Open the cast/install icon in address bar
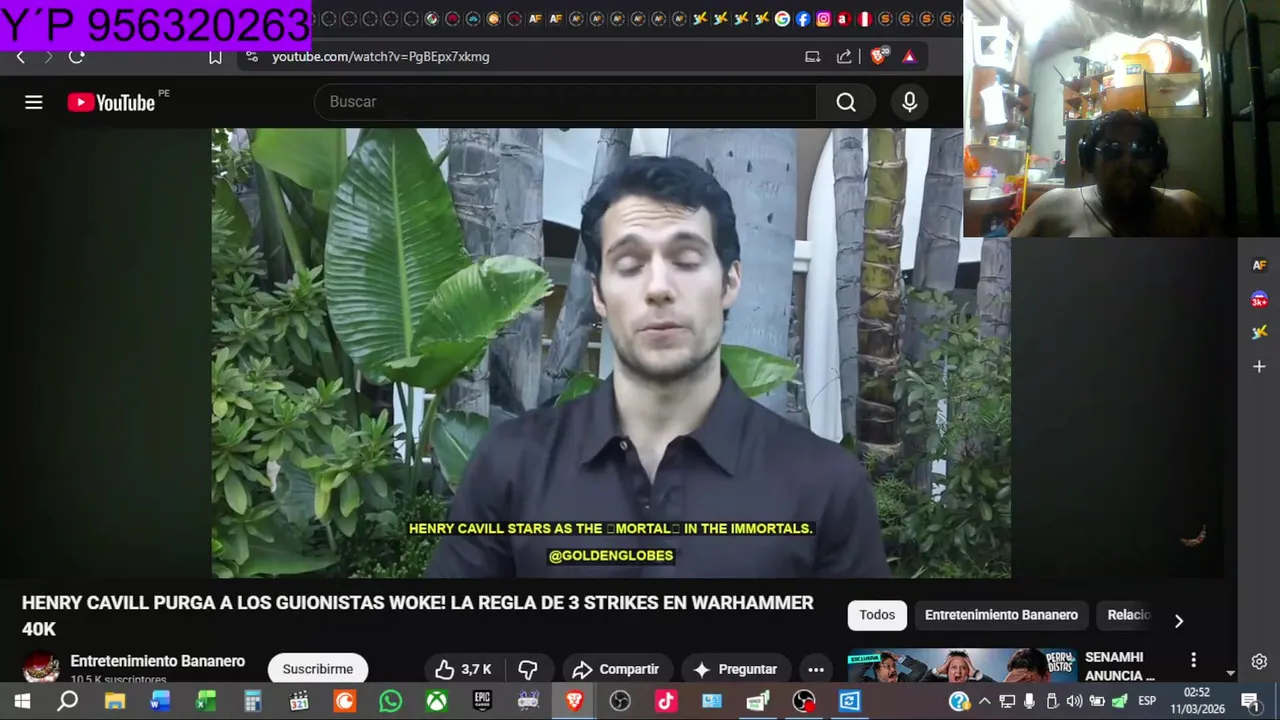The width and height of the screenshot is (1280, 720). click(813, 57)
